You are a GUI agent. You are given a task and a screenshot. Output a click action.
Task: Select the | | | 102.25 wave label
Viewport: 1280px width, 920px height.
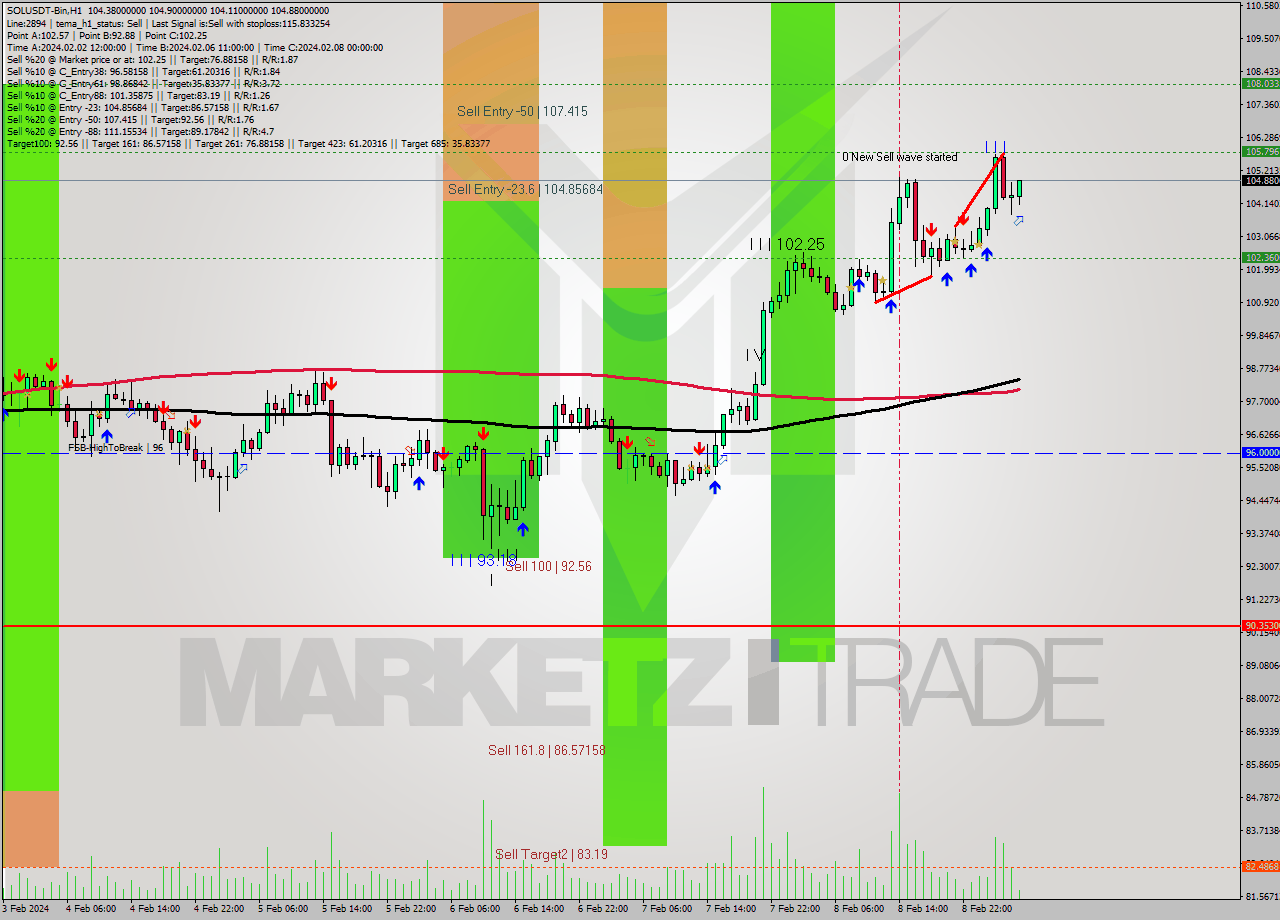[x=788, y=244]
